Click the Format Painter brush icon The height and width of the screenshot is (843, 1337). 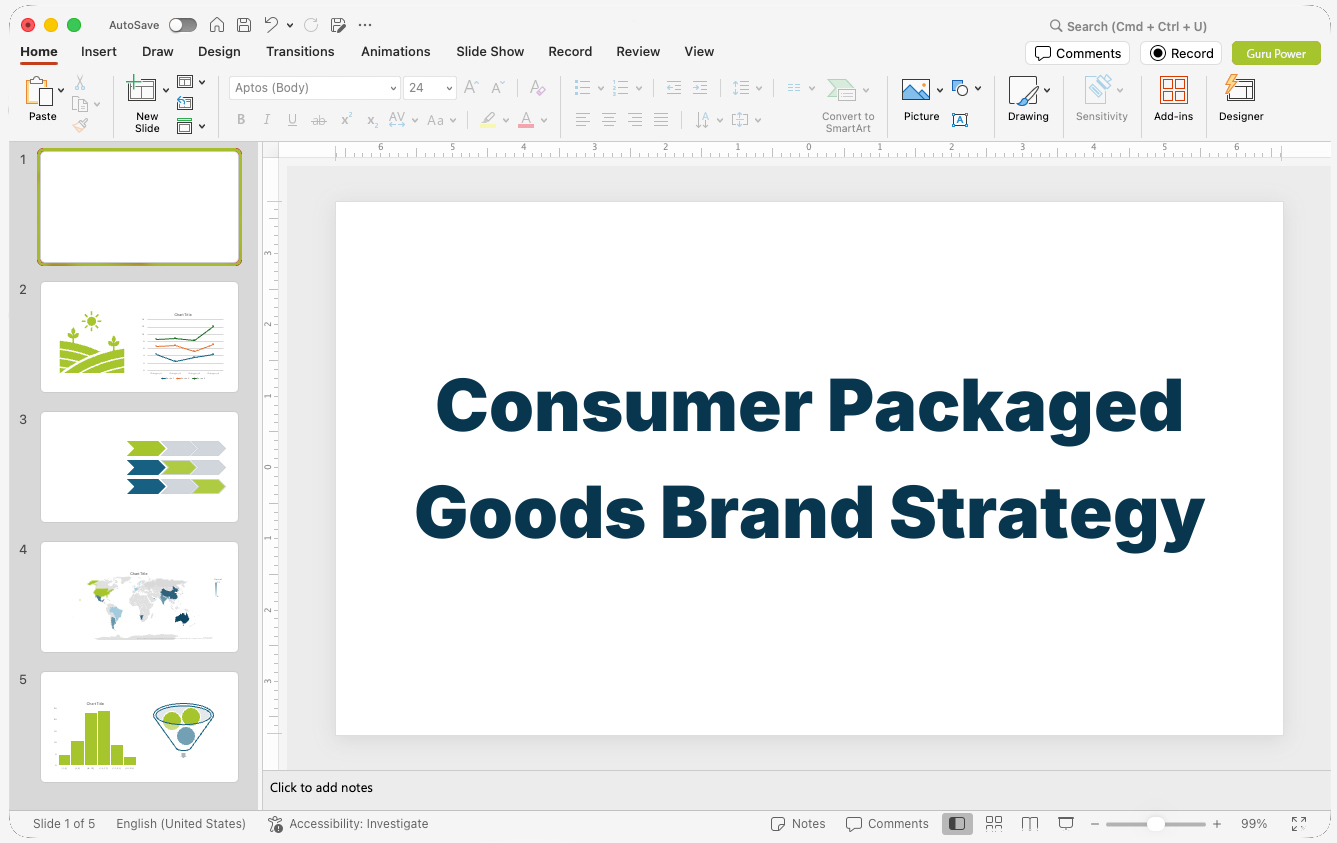coord(80,125)
